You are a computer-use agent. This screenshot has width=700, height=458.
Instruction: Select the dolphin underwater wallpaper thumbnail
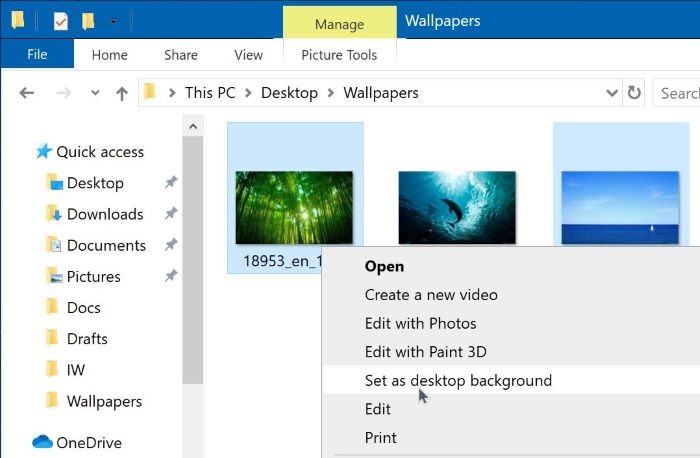[x=457, y=206]
